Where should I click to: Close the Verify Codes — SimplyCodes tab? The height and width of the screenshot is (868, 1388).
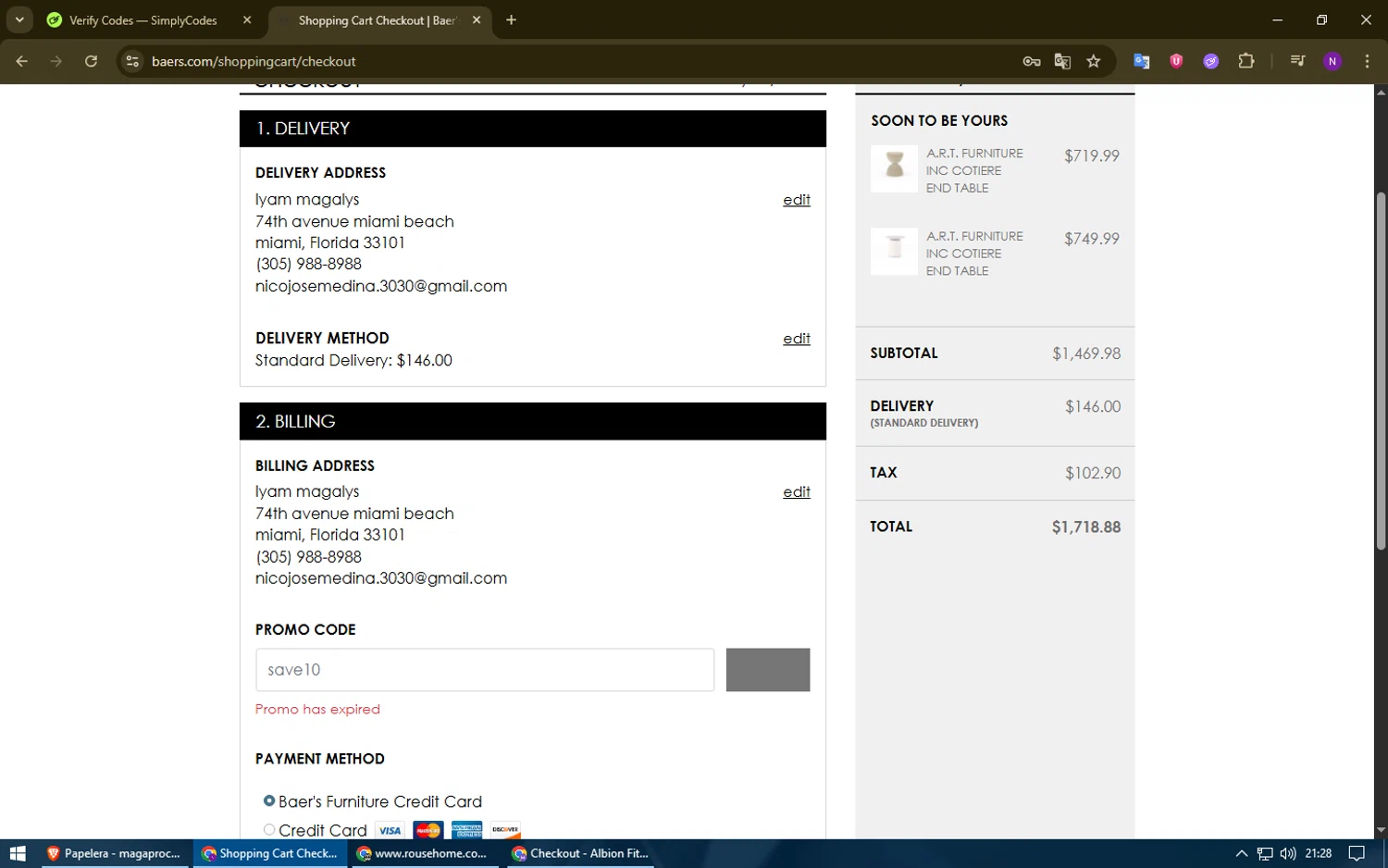247,19
